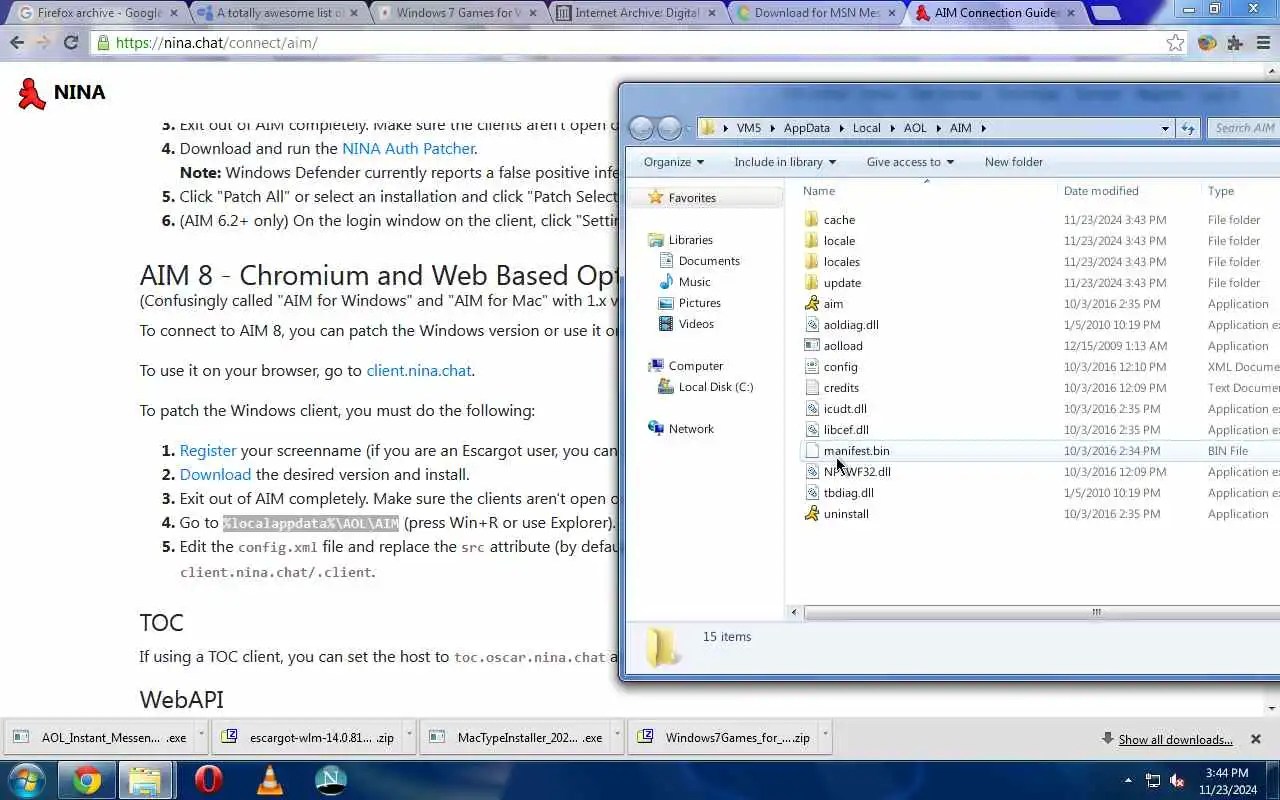Click the New folder button

[x=1013, y=162]
